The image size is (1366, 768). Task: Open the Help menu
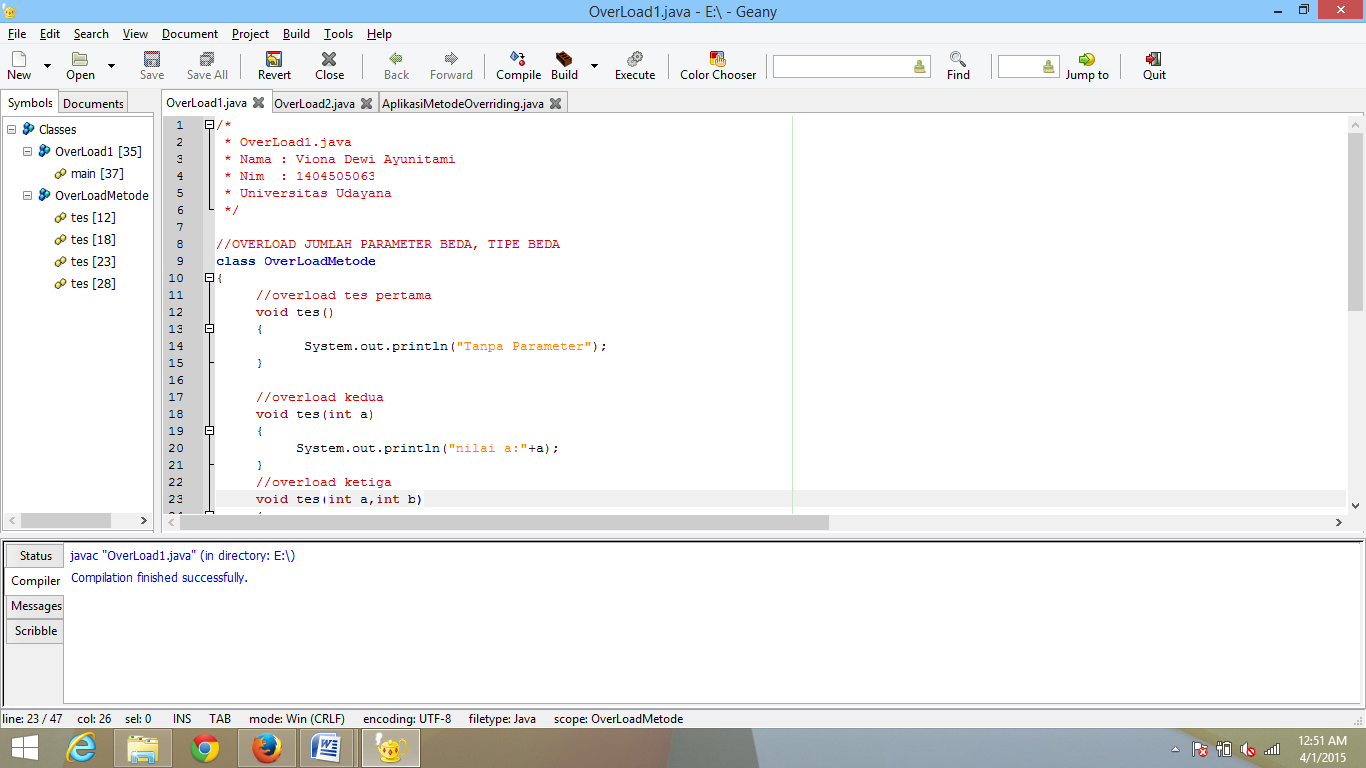379,34
